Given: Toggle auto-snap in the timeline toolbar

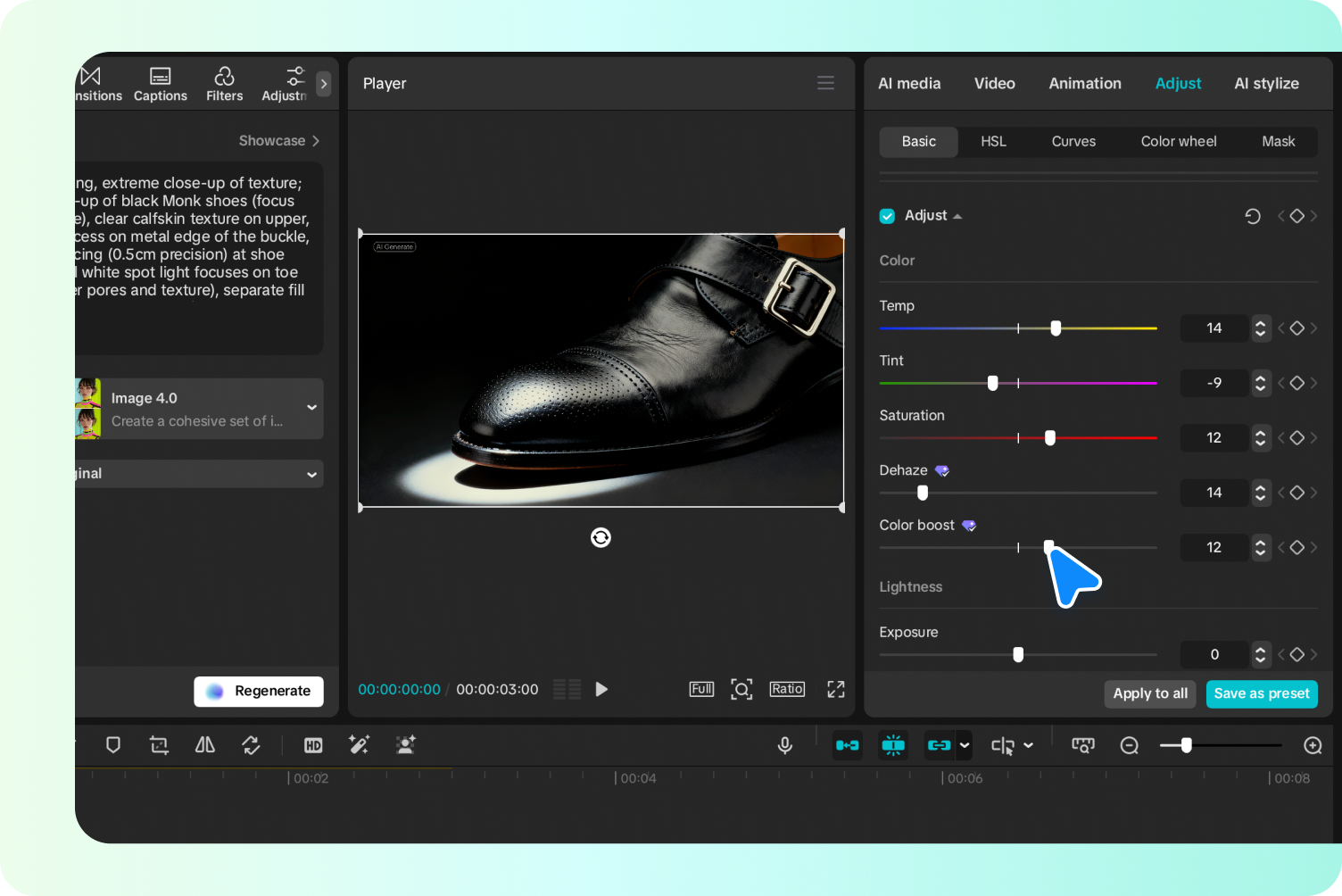Looking at the screenshot, I should click(x=893, y=745).
